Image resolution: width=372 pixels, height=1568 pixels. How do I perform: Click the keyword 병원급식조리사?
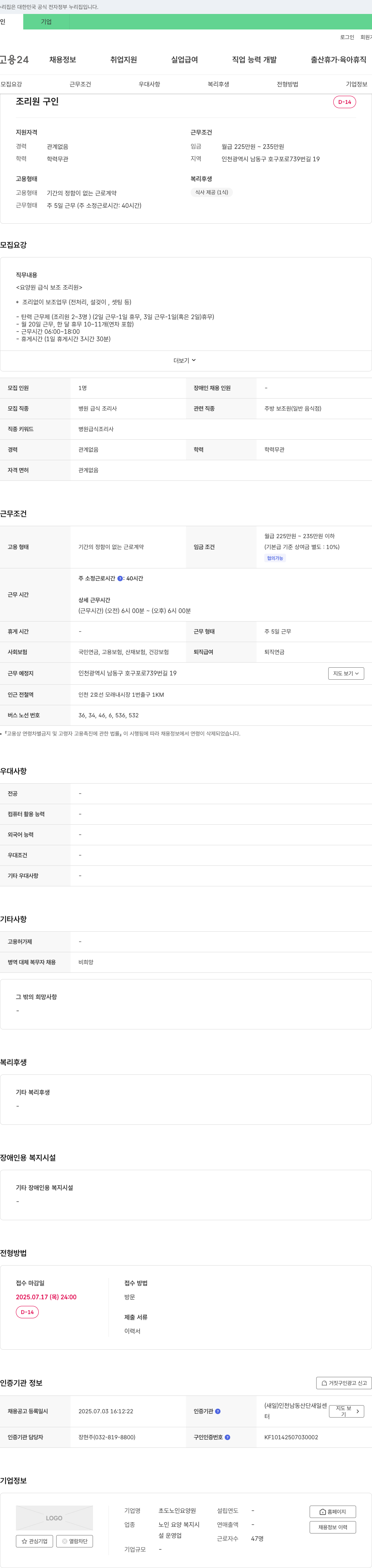[x=96, y=429]
